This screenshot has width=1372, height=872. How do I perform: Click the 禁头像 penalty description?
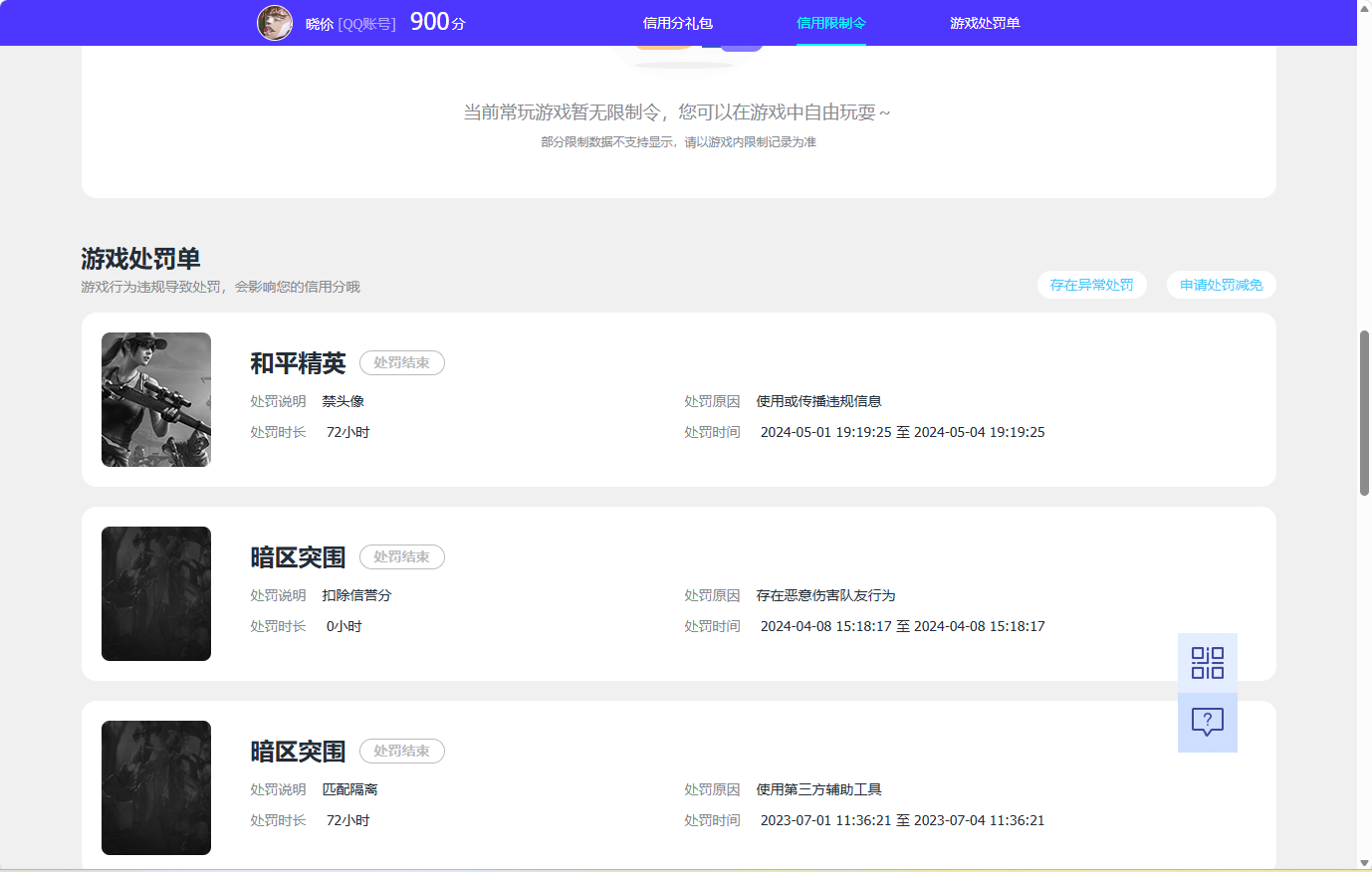(x=343, y=401)
